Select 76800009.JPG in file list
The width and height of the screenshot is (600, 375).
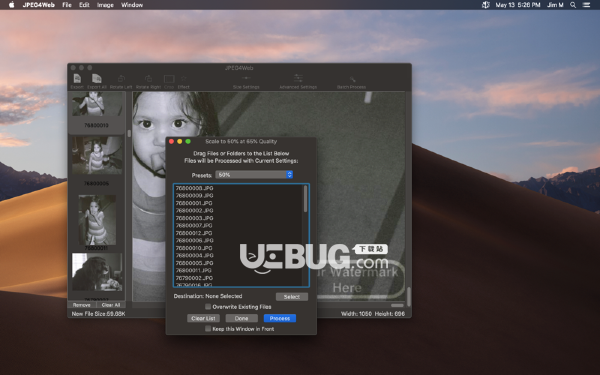194,196
